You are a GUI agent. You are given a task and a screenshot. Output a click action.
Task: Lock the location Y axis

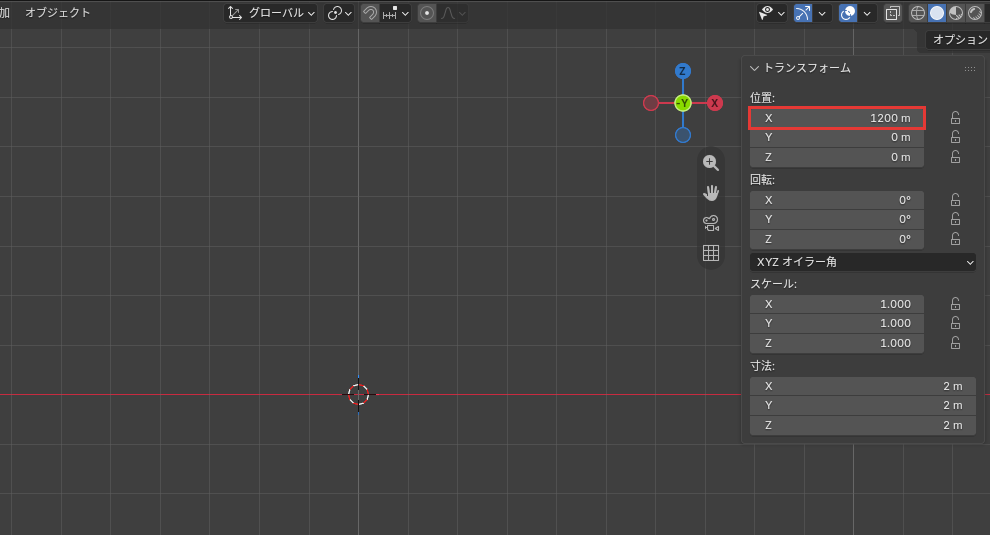click(955, 137)
